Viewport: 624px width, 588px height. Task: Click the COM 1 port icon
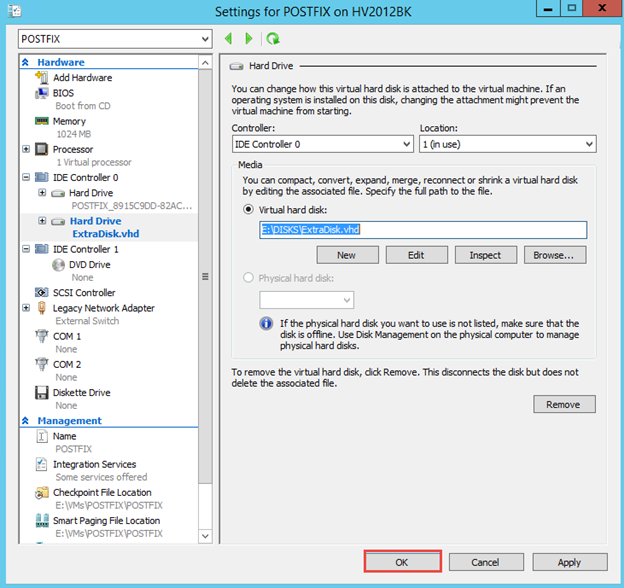coord(41,336)
